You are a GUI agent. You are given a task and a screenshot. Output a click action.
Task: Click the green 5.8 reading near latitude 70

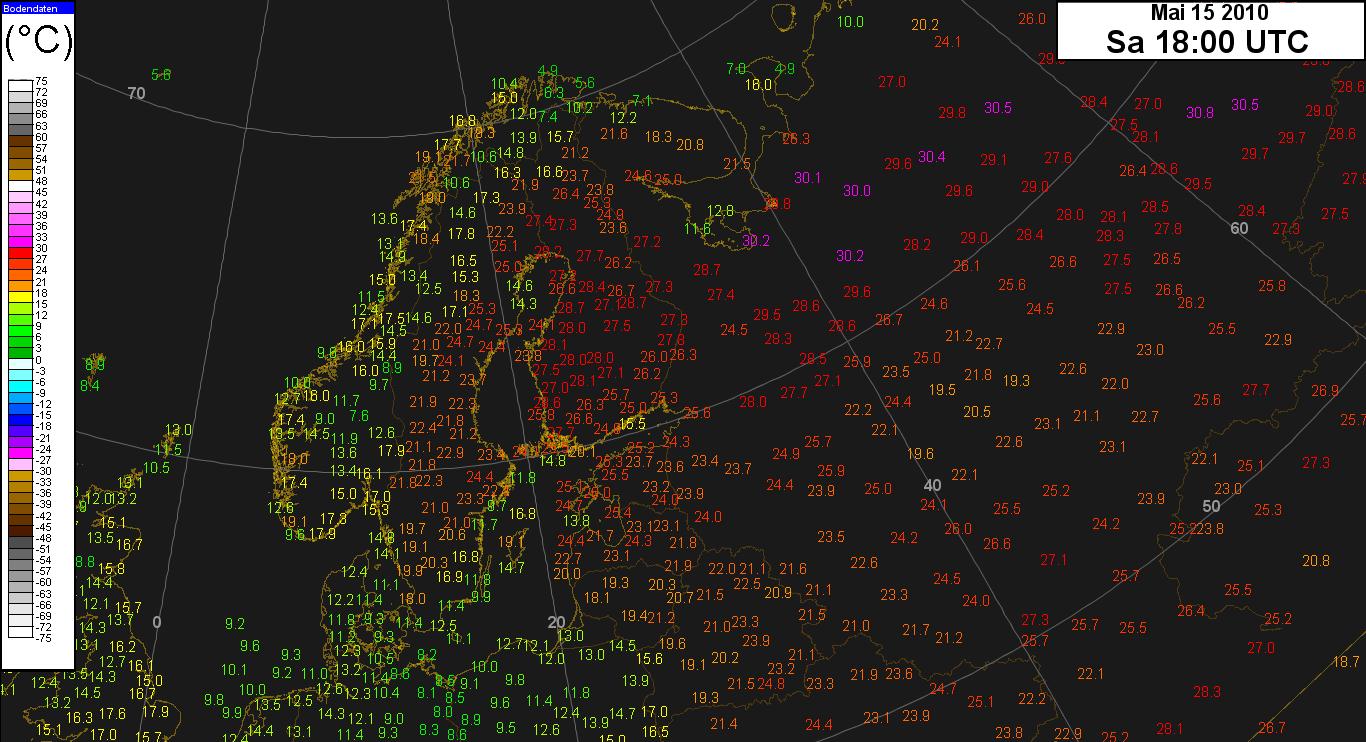[x=161, y=74]
